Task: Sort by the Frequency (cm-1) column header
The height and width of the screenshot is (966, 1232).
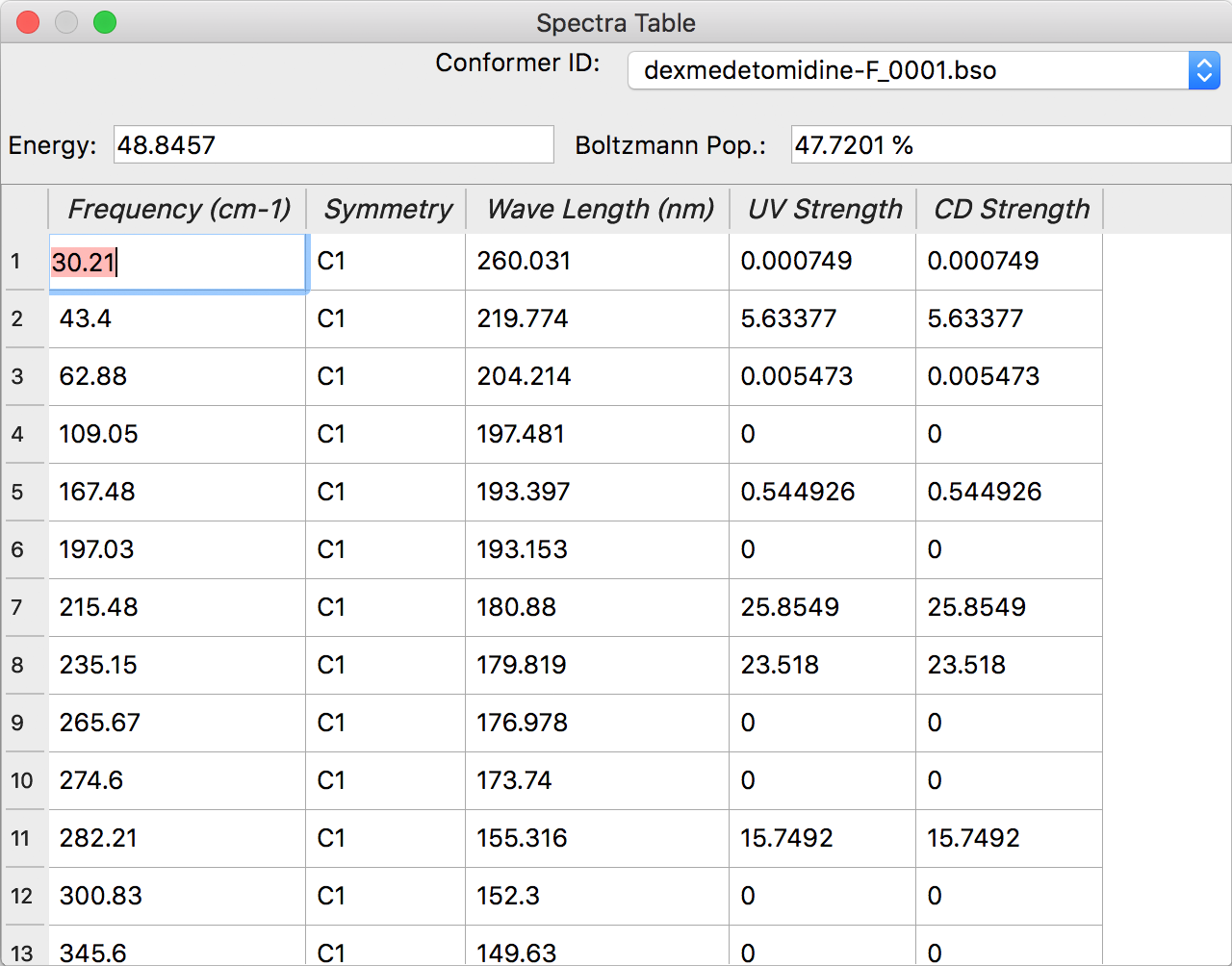Action: point(177,209)
